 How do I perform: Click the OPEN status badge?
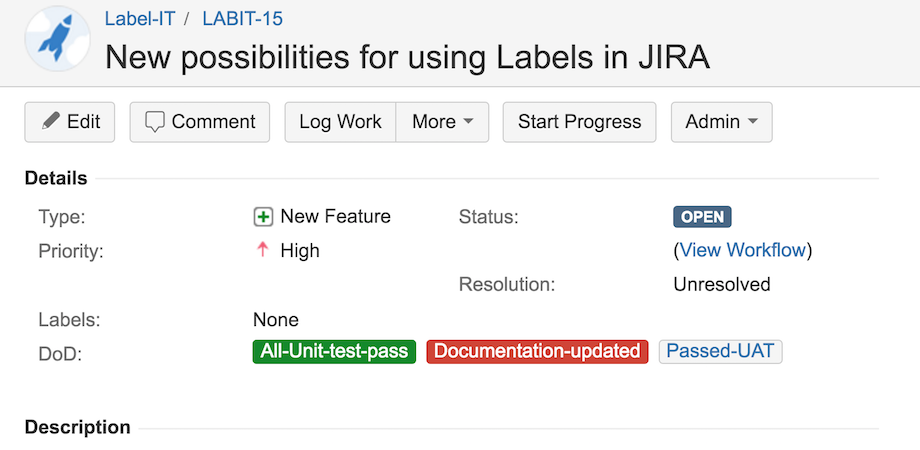(x=702, y=217)
